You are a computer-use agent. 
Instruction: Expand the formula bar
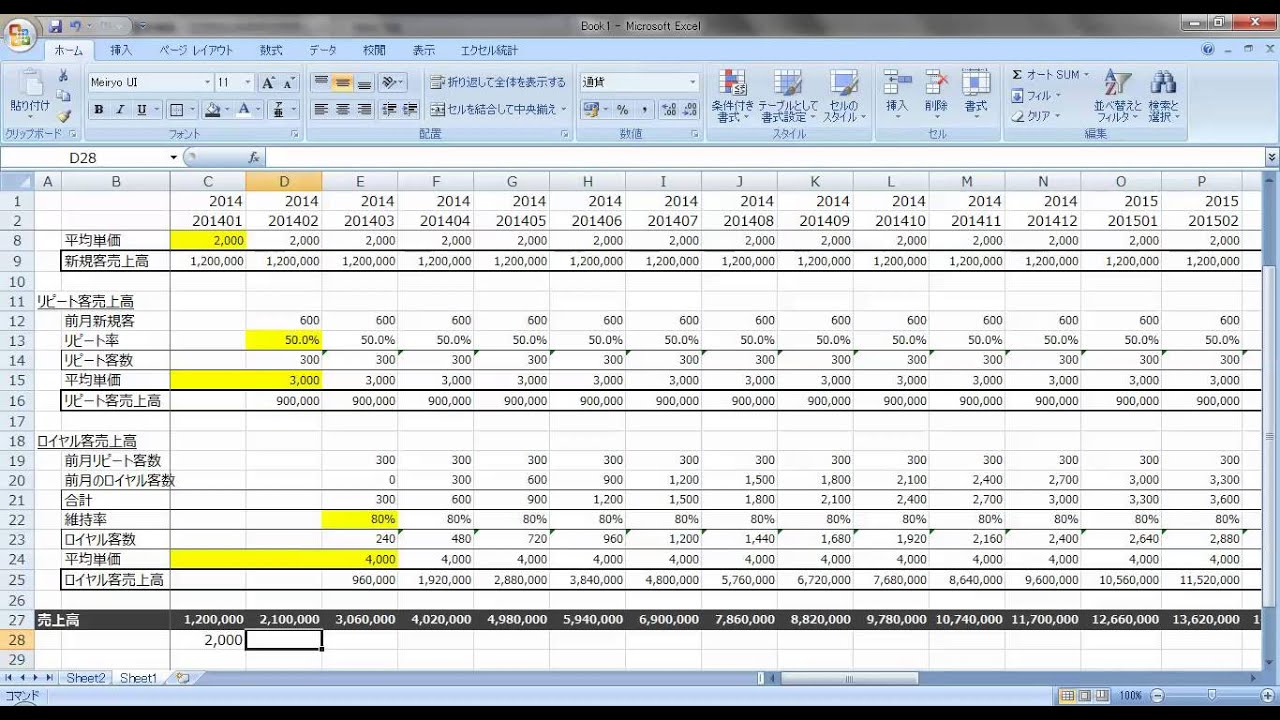[x=1272, y=158]
